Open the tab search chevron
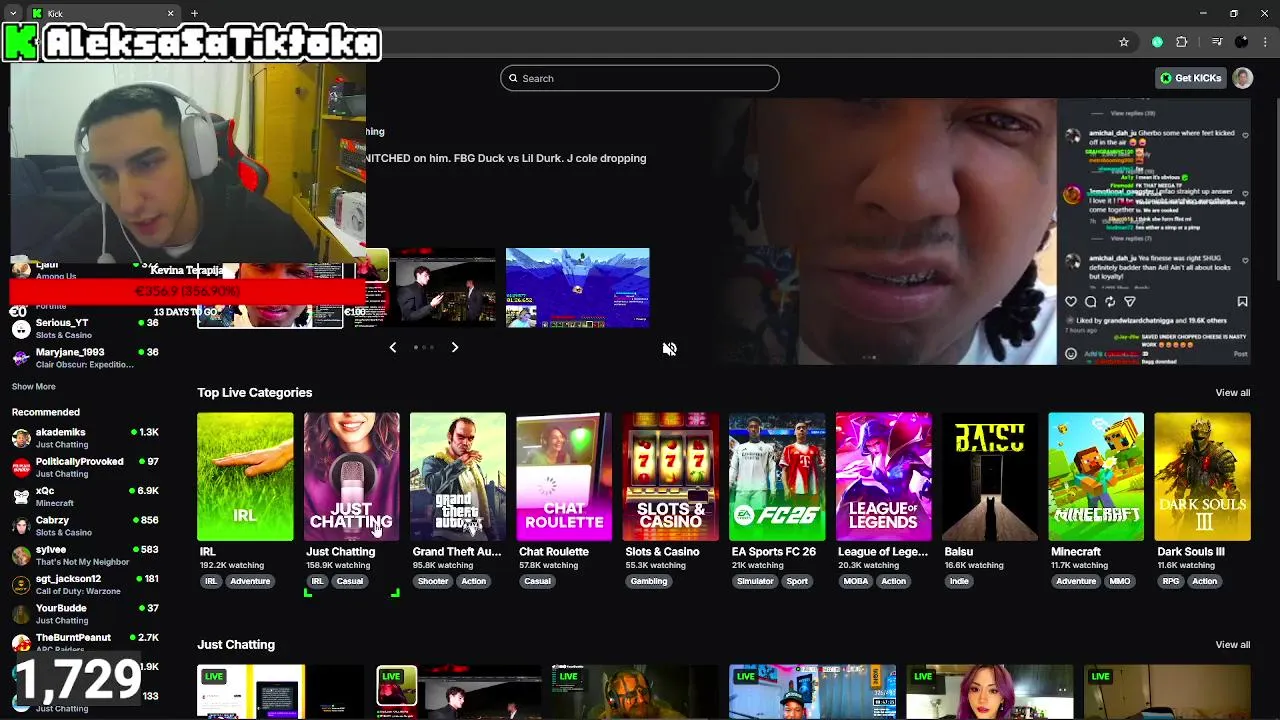Screen dimensions: 1280x720 (12, 13)
